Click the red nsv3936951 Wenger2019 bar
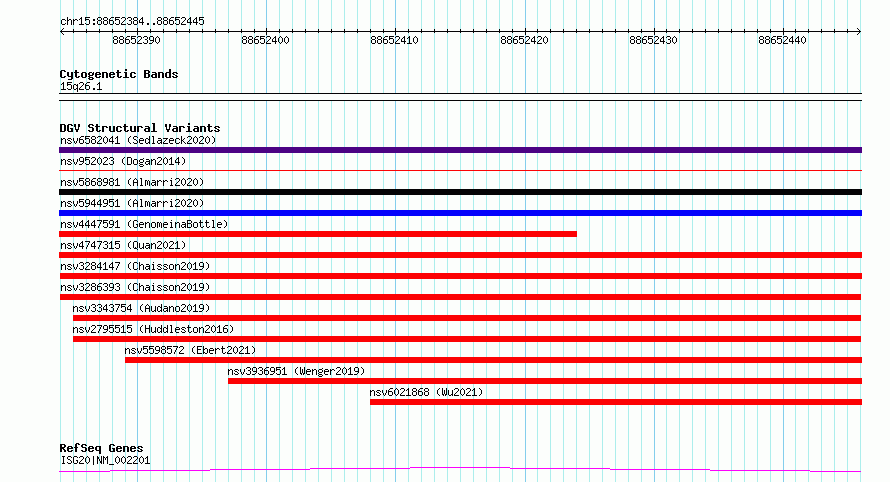 click(x=545, y=381)
